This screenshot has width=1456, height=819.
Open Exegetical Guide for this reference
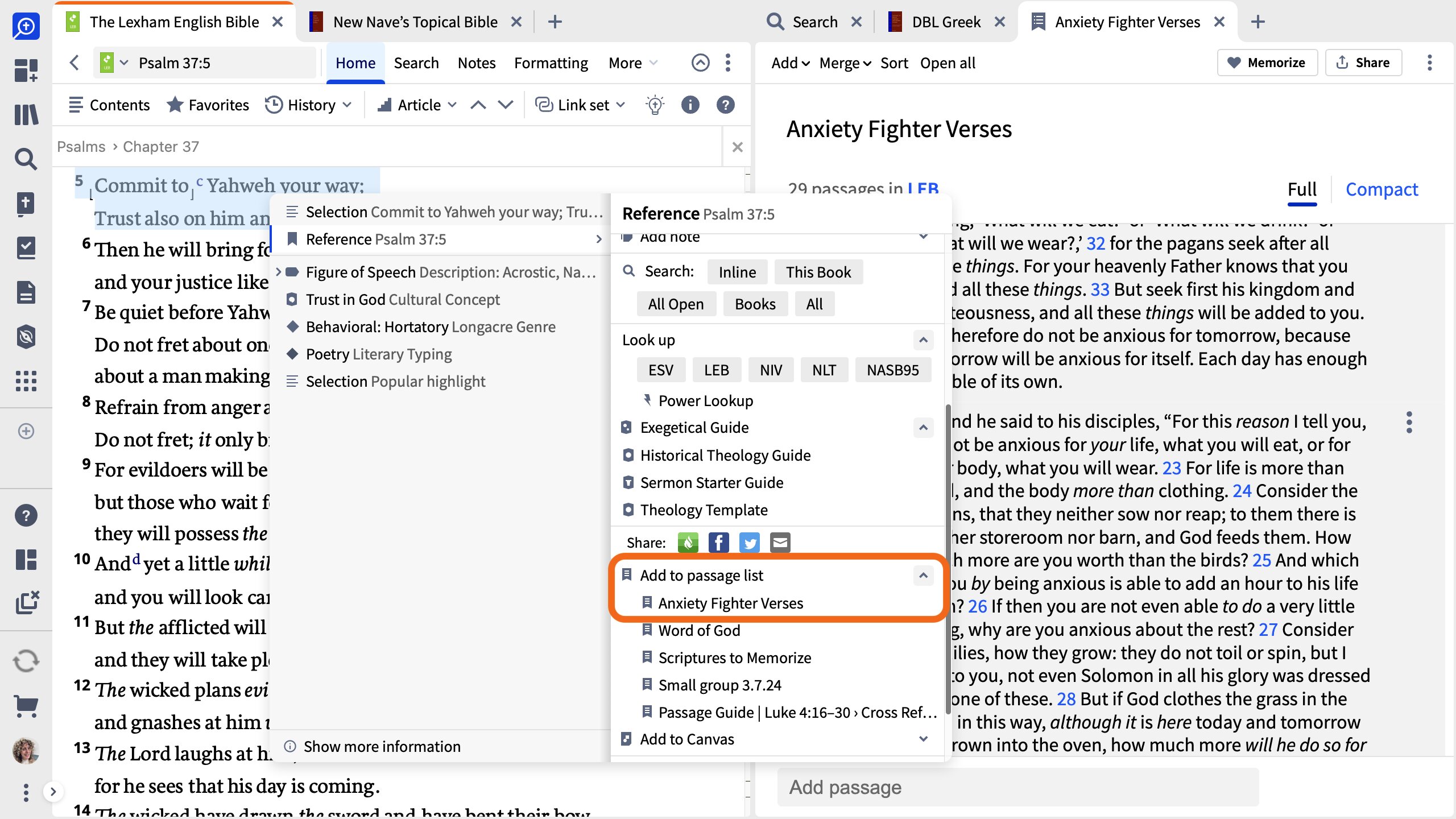click(x=694, y=428)
